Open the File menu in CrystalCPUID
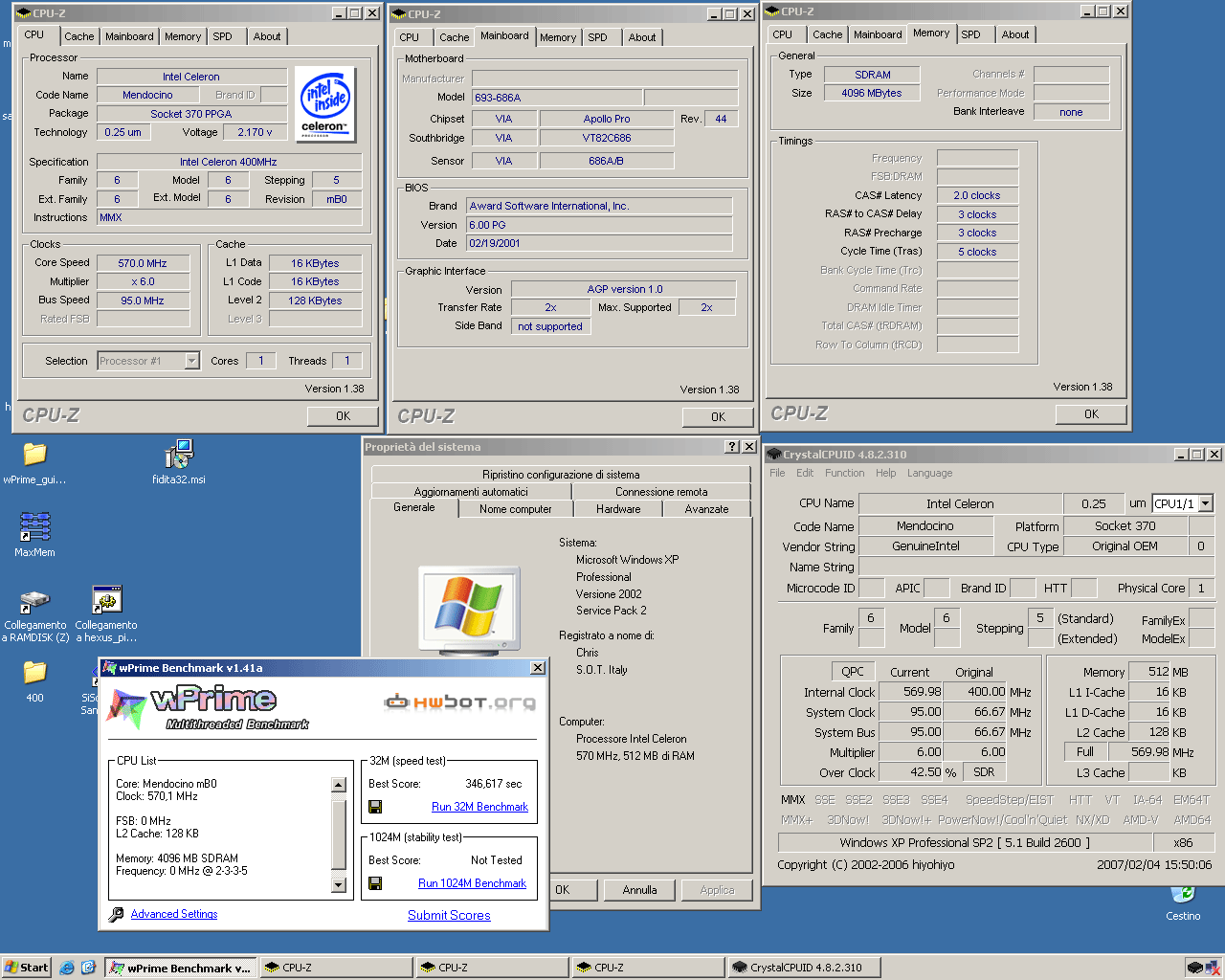Viewport: 1225px width, 980px height. (x=777, y=473)
